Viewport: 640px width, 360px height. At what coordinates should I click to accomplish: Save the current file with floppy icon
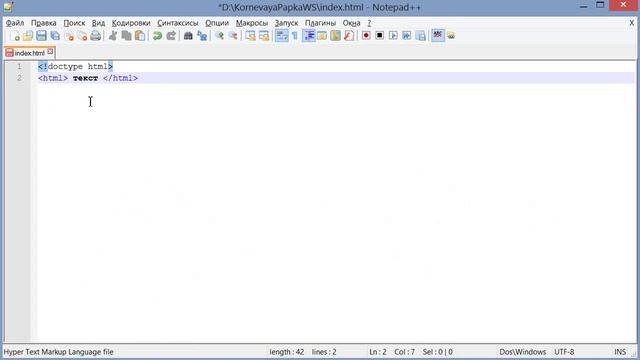[x=41, y=36]
